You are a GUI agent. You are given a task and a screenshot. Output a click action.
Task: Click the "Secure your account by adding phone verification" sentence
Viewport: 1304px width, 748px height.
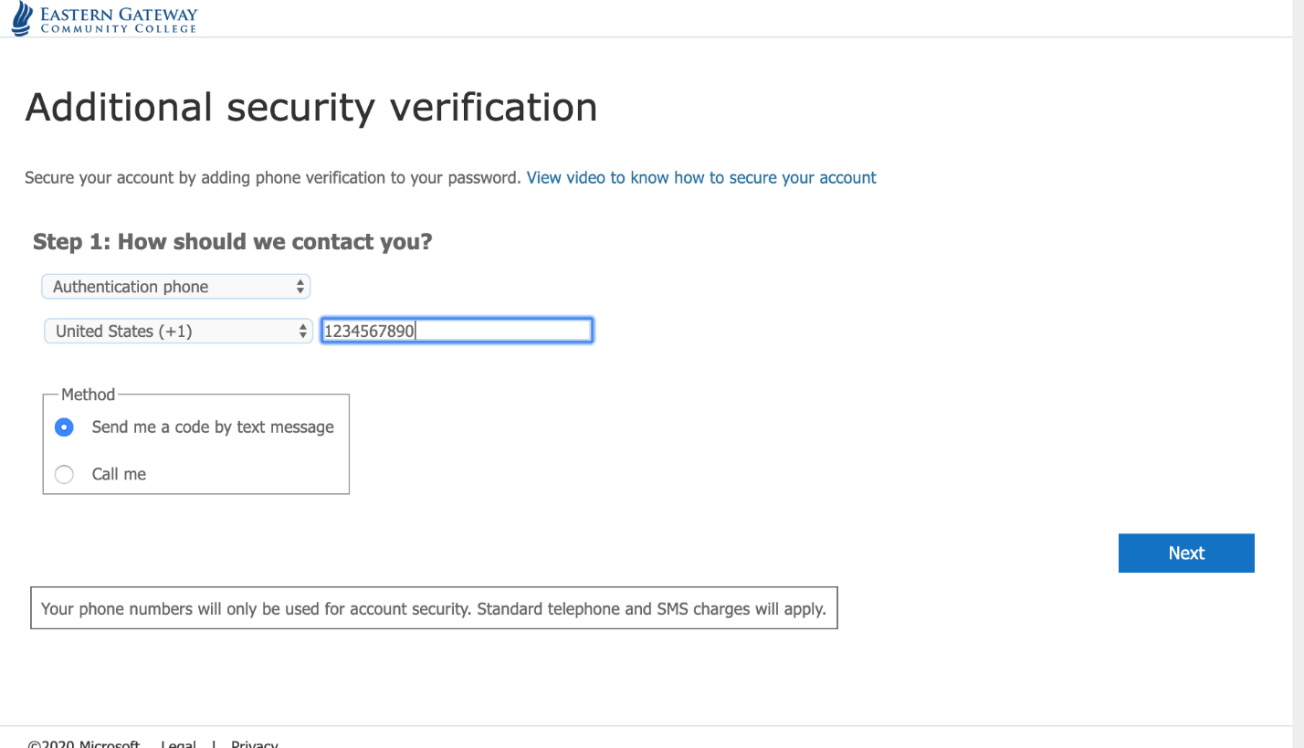[x=273, y=178]
